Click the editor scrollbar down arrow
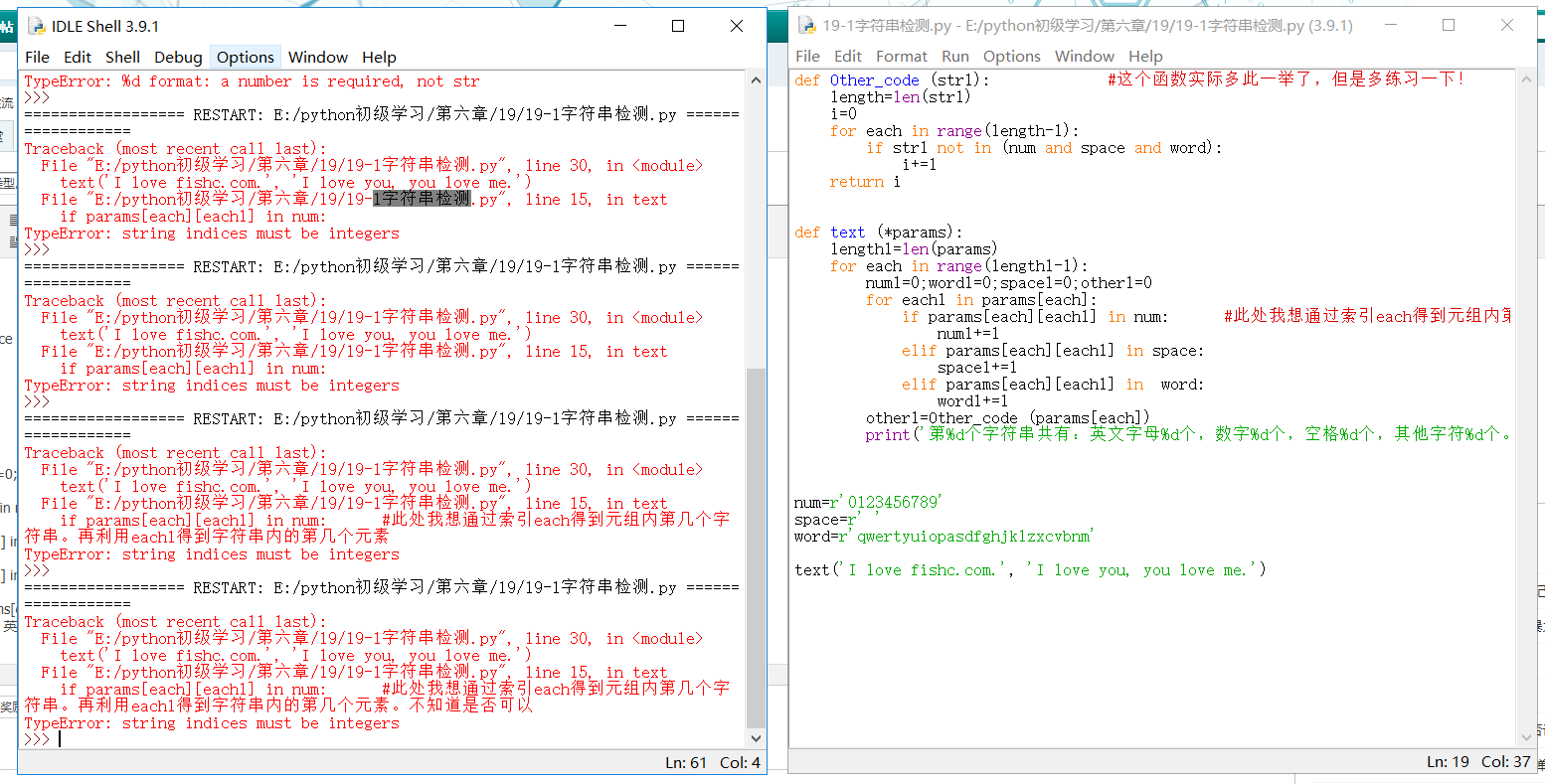Screen dimensions: 1545x784 click(1528, 736)
